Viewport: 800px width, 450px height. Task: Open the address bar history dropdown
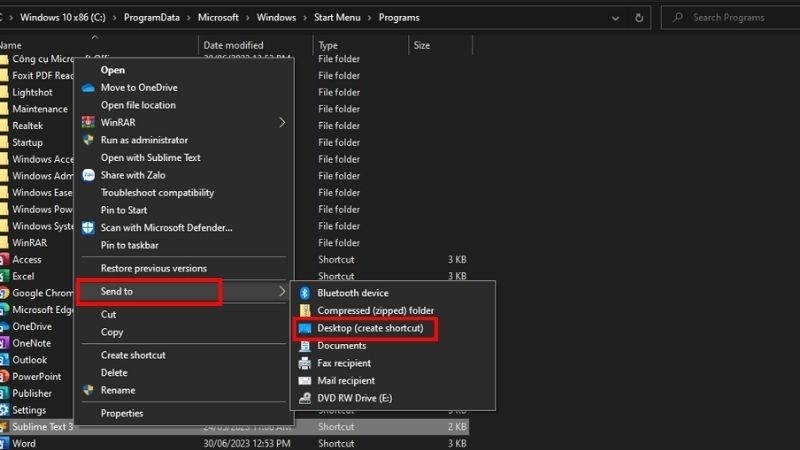617,17
